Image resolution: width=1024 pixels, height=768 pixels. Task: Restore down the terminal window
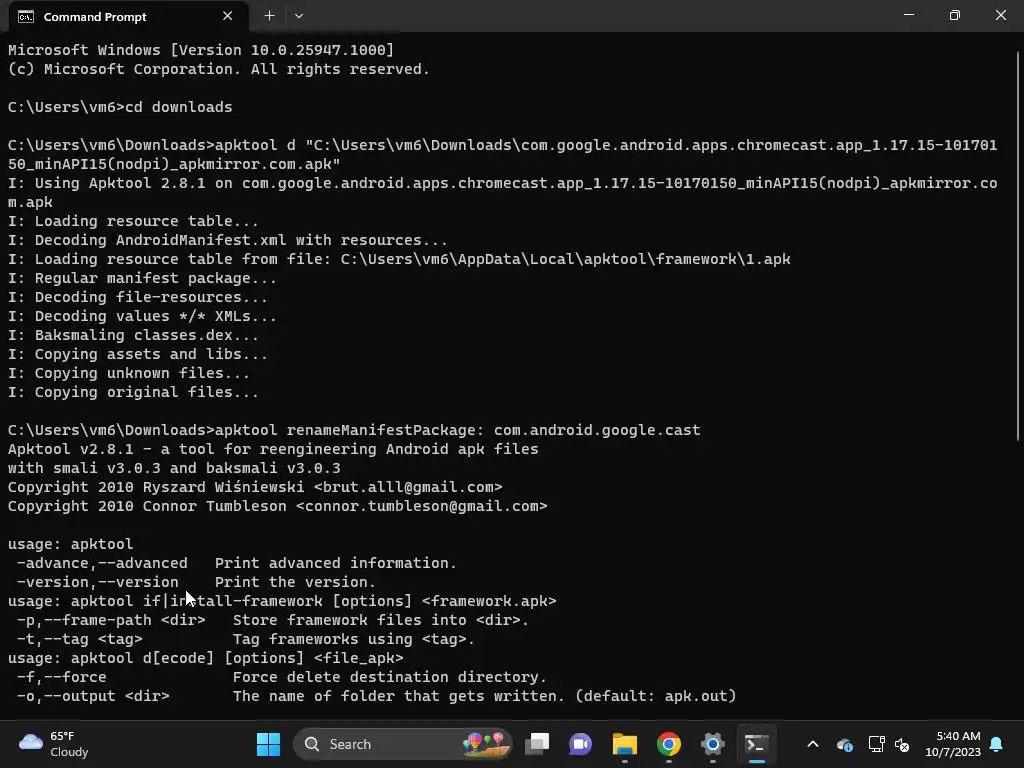pos(955,15)
